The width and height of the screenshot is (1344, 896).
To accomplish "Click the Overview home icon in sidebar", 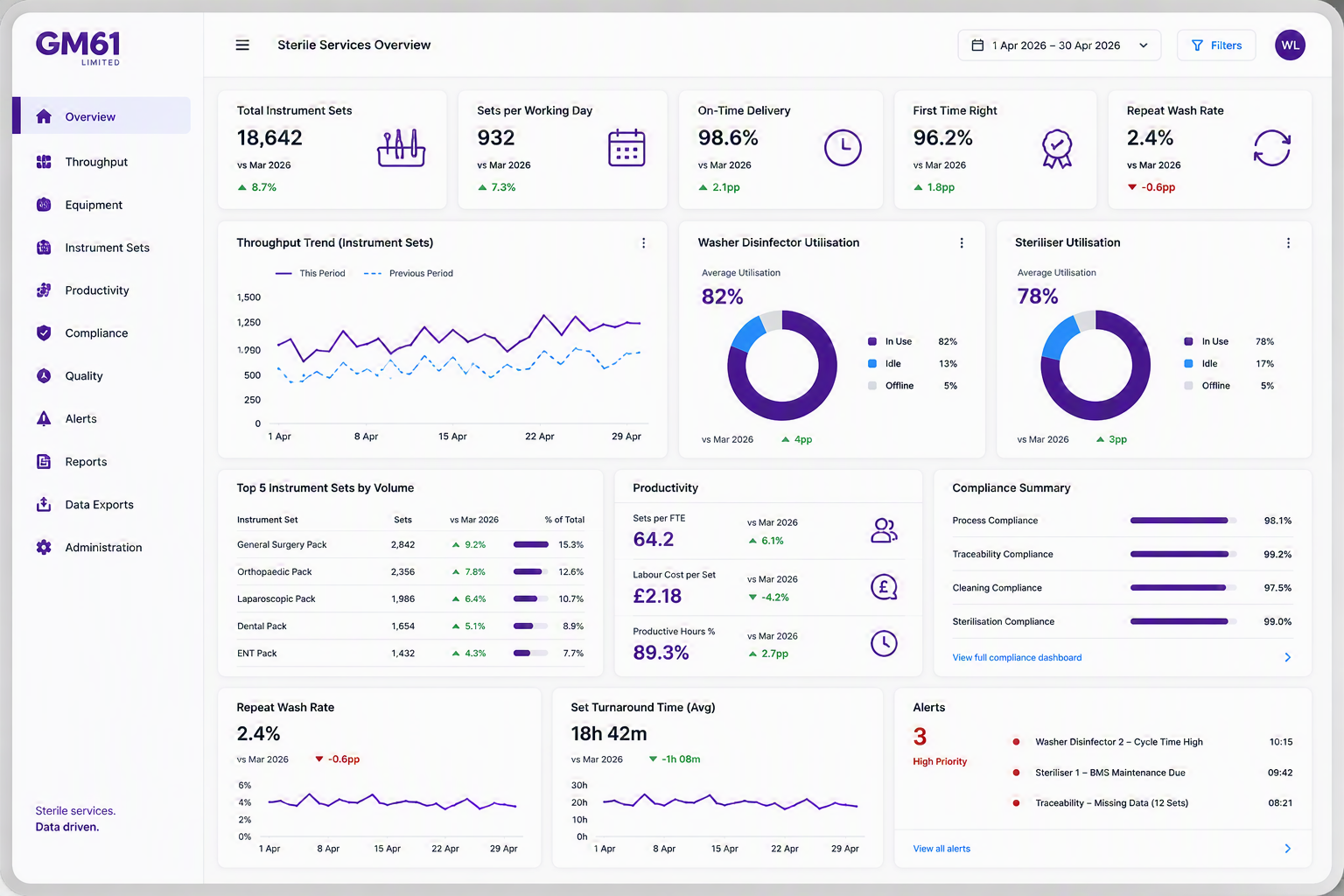I will (x=44, y=116).
